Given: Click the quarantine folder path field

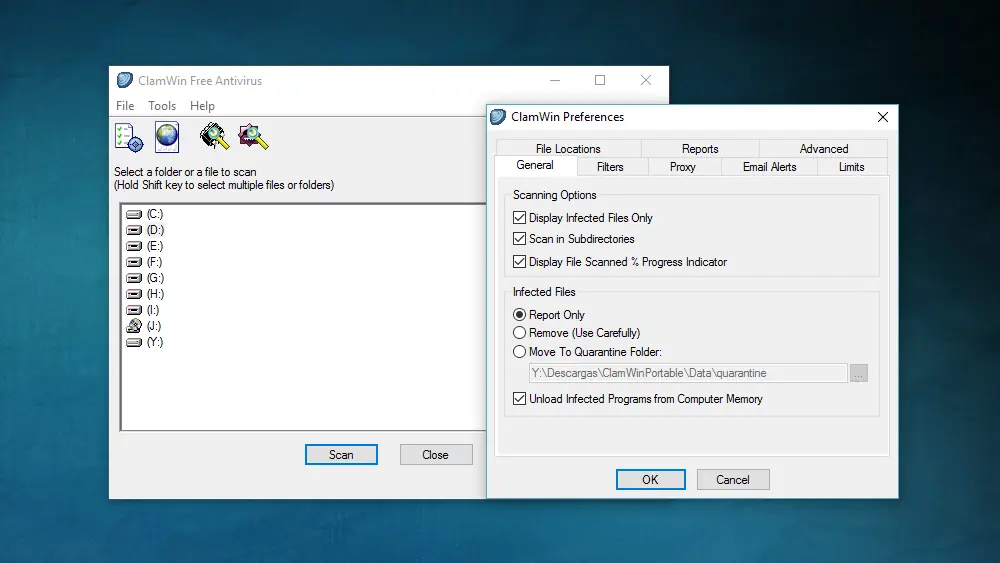Looking at the screenshot, I should tap(688, 373).
